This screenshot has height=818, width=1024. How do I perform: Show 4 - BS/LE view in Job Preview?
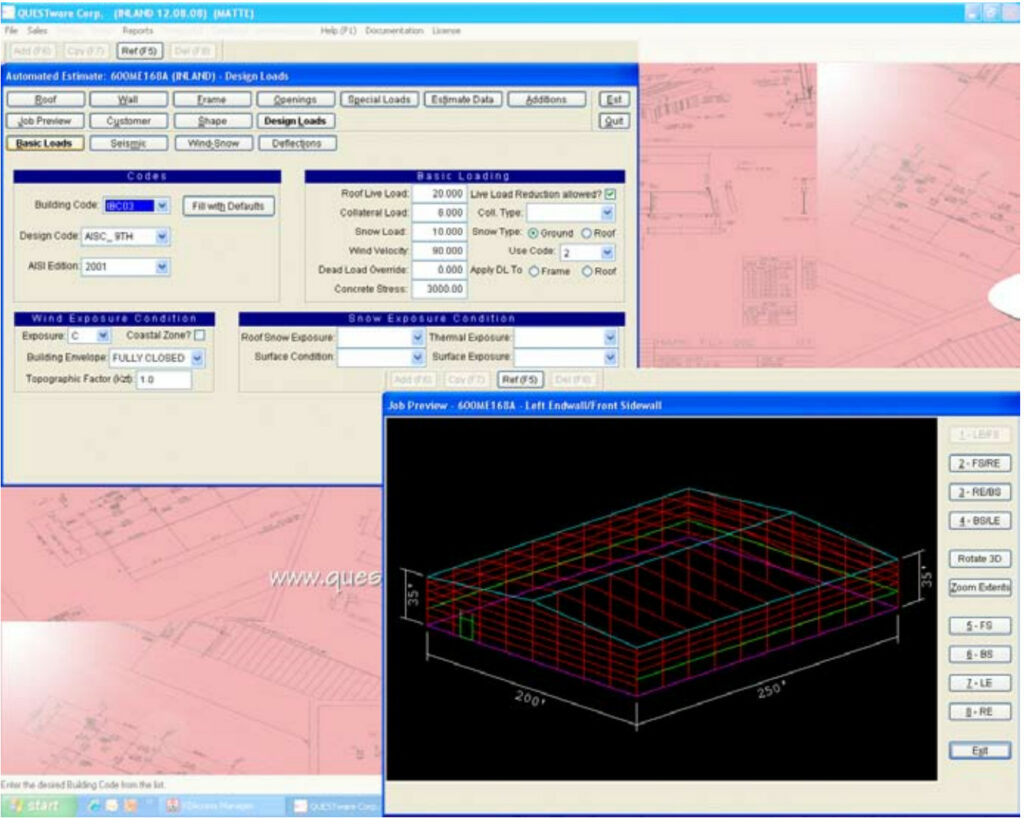(x=980, y=521)
